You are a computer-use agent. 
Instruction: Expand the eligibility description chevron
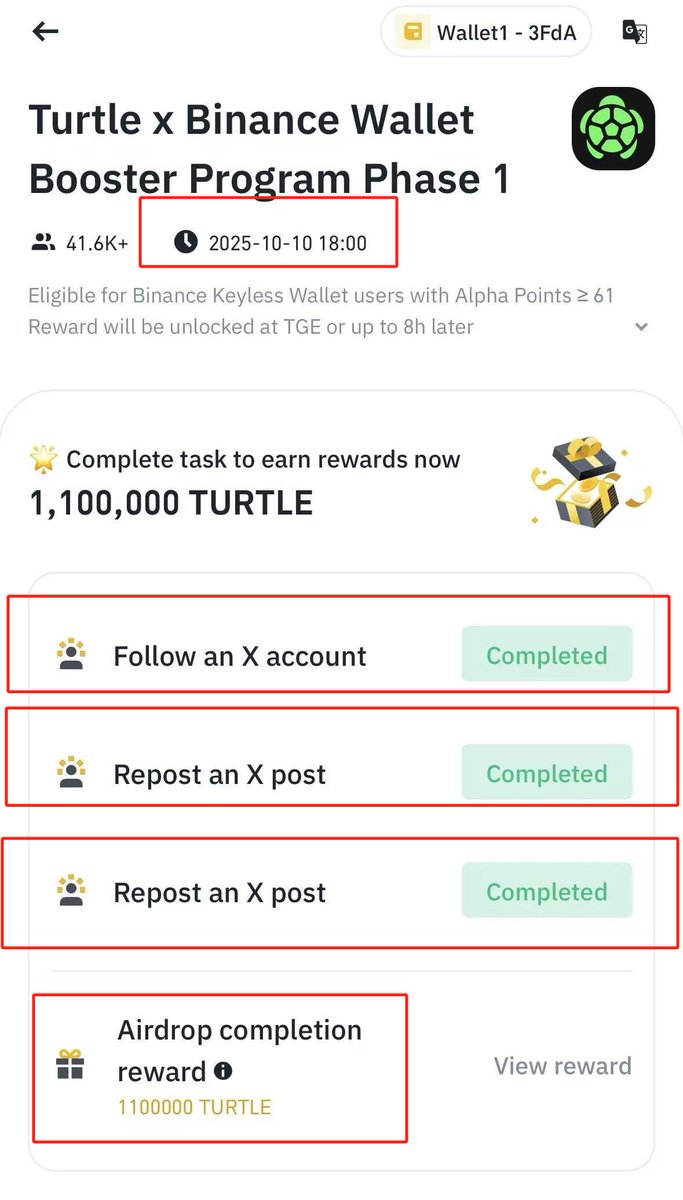point(642,326)
